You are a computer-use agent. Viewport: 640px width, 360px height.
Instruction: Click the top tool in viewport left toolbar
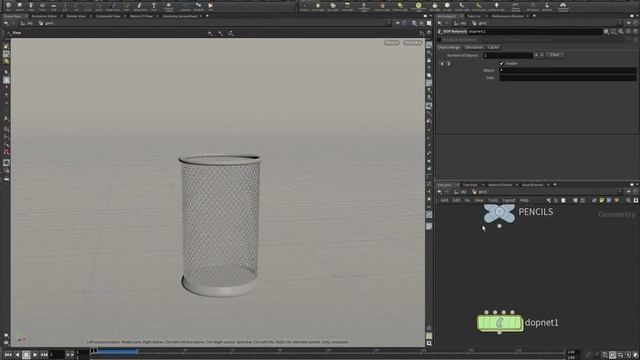tap(6, 47)
